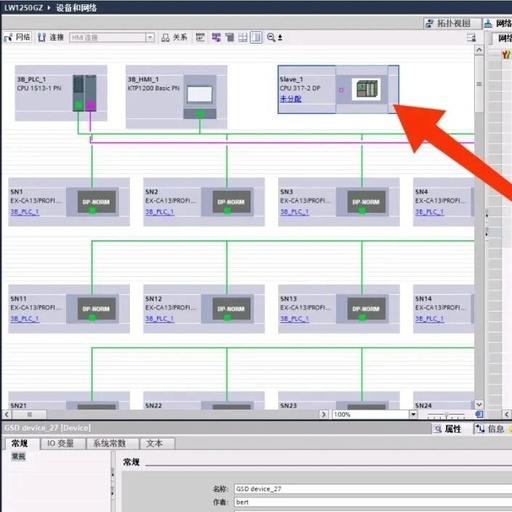The height and width of the screenshot is (512, 512).
Task: Click the green PROFINET port on 3B_PLC_1
Action: tap(79, 105)
